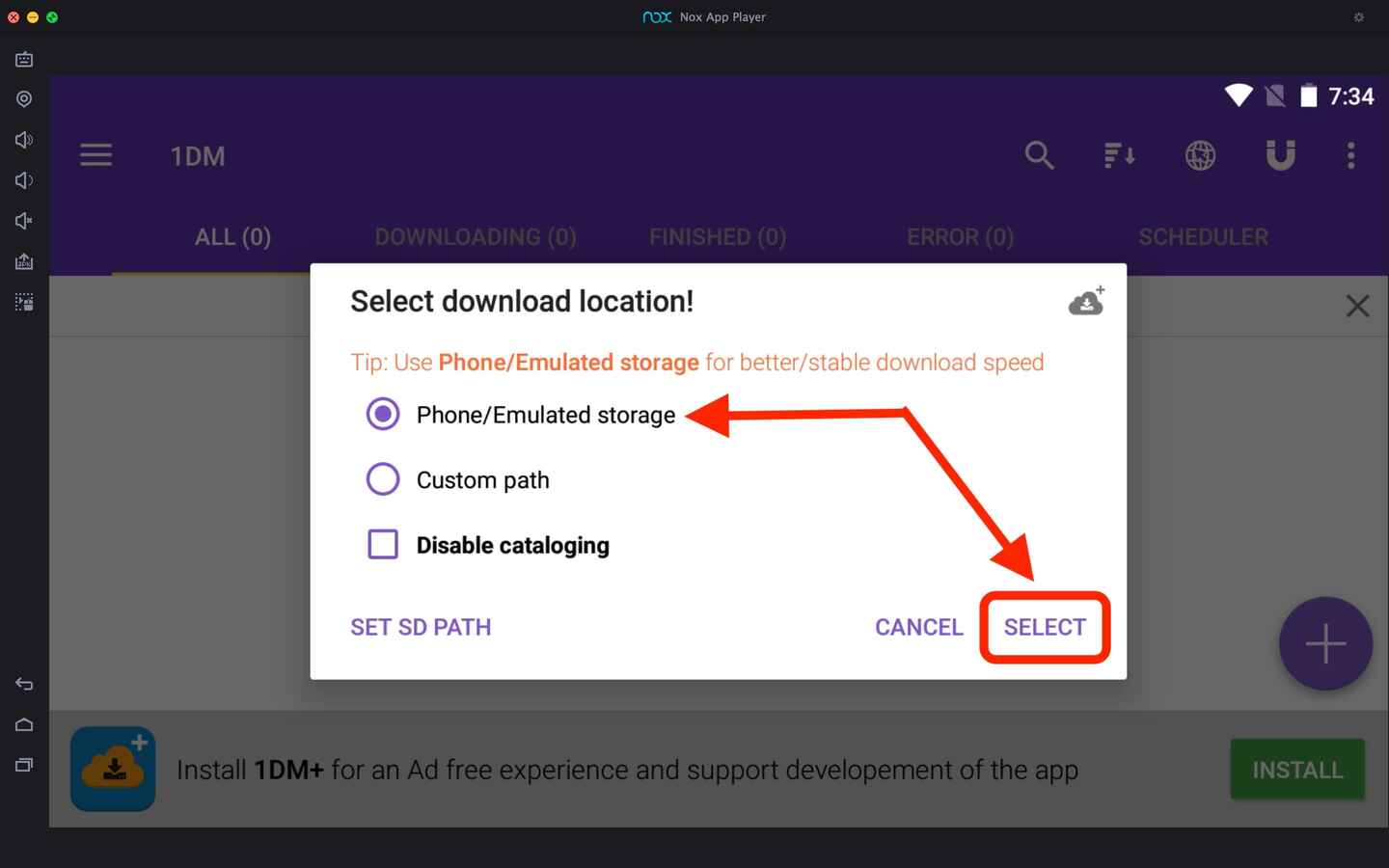Mute sound via Nox sidebar icon
This screenshot has width=1389, height=868.
tap(24, 221)
